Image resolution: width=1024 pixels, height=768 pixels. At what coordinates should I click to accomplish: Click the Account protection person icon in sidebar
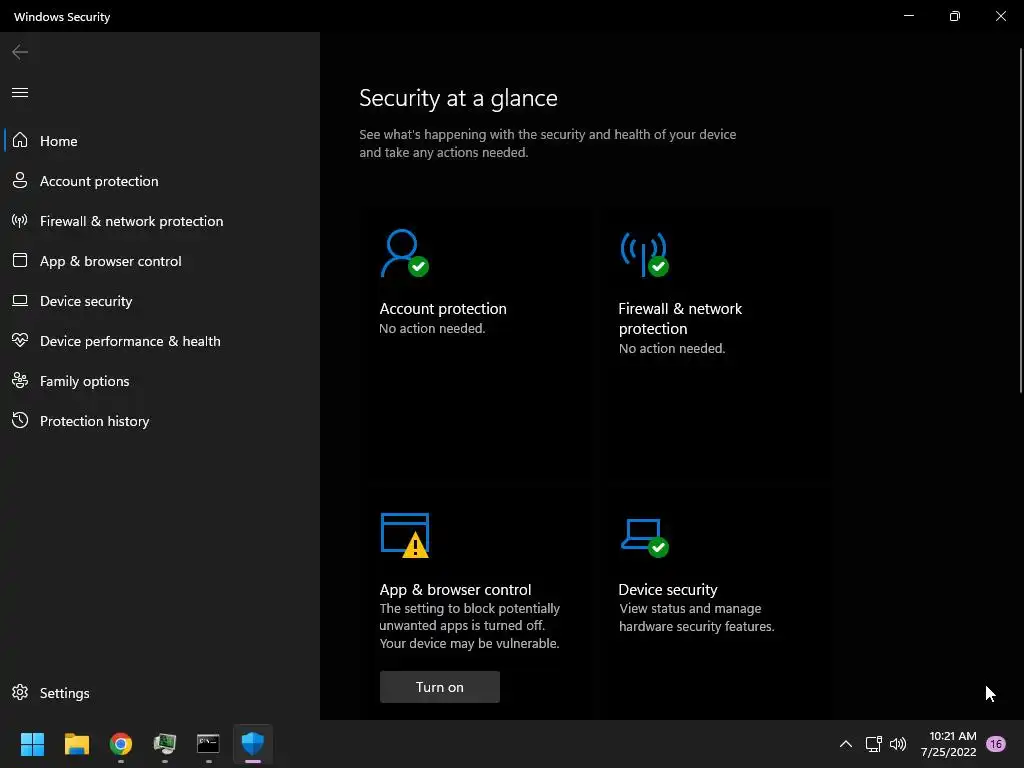click(20, 180)
